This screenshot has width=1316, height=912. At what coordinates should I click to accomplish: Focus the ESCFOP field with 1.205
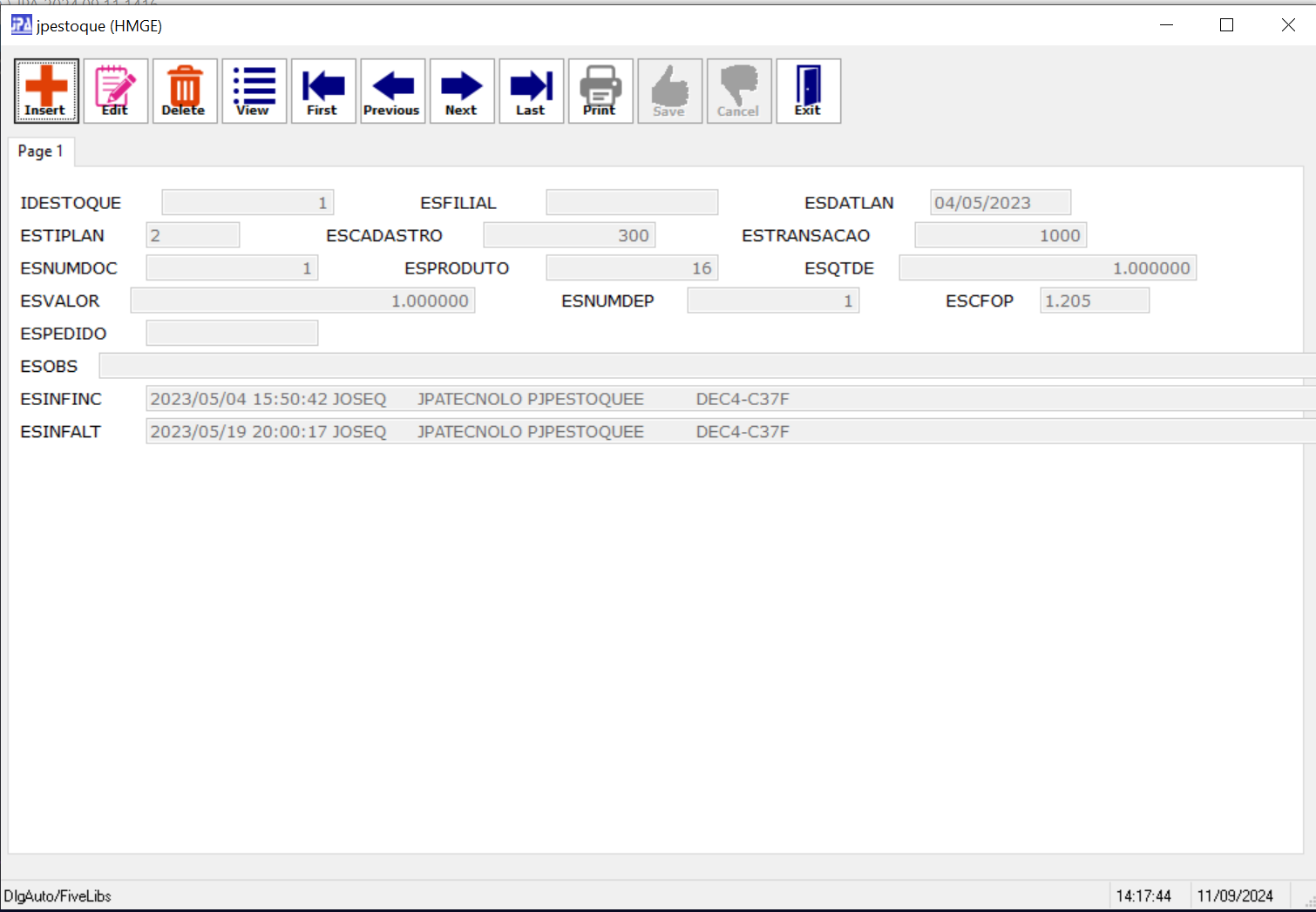pyautogui.click(x=1094, y=301)
